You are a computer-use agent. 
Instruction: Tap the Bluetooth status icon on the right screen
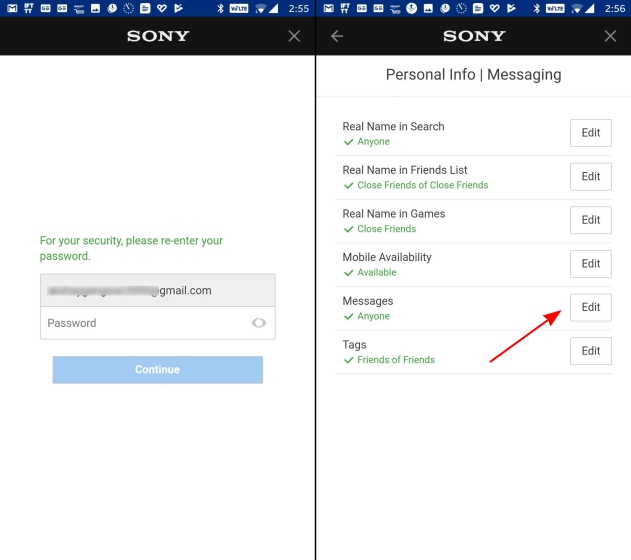(x=536, y=8)
